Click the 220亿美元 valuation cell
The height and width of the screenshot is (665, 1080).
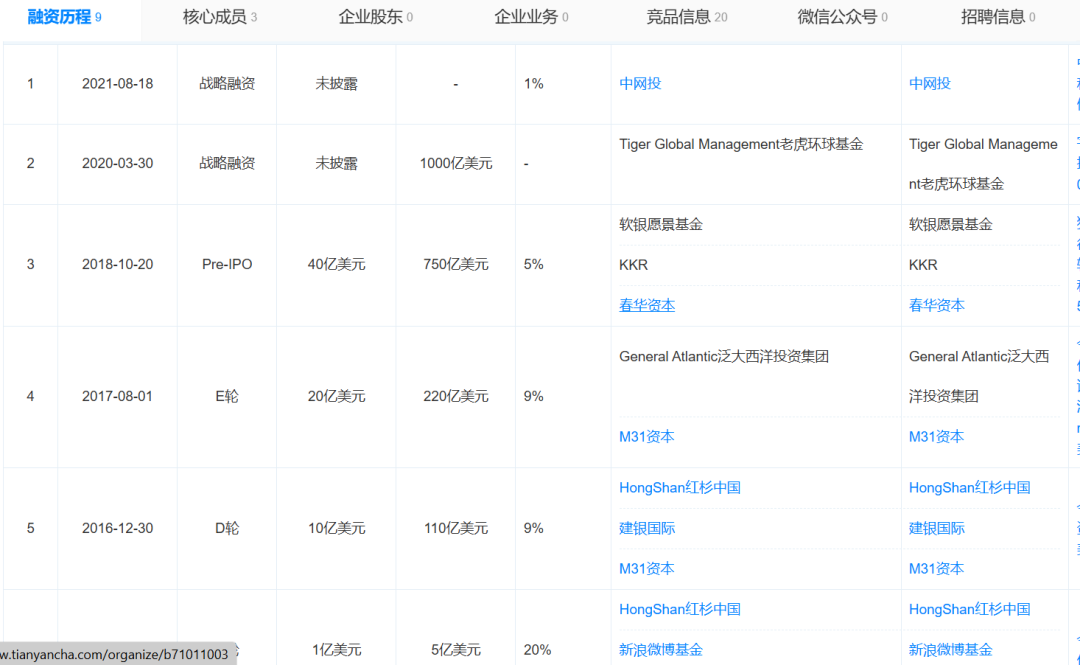[456, 396]
